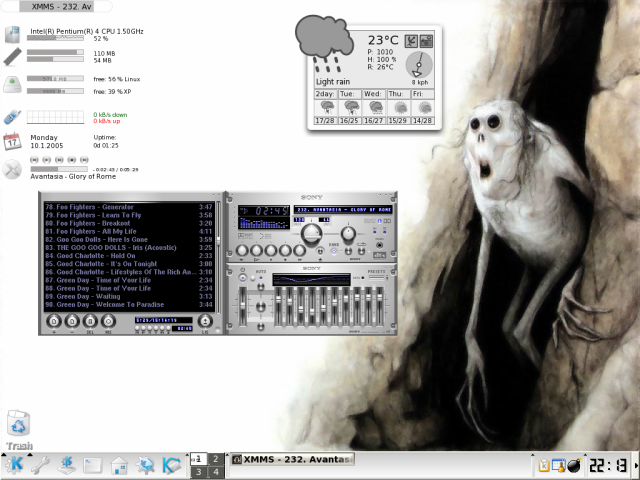Stop playback in the XMMS player

click(285, 250)
